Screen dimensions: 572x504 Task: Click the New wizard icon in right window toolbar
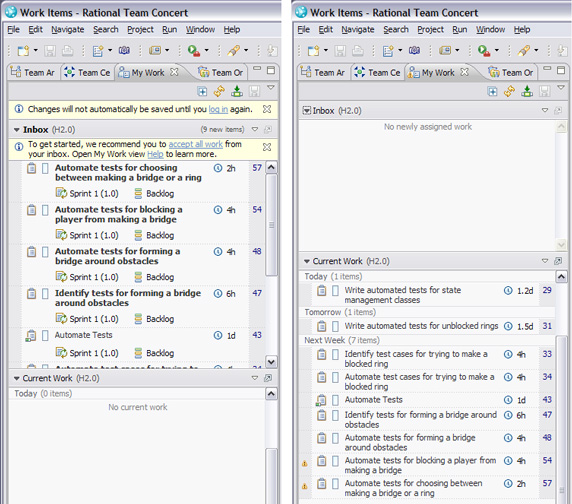[314, 50]
